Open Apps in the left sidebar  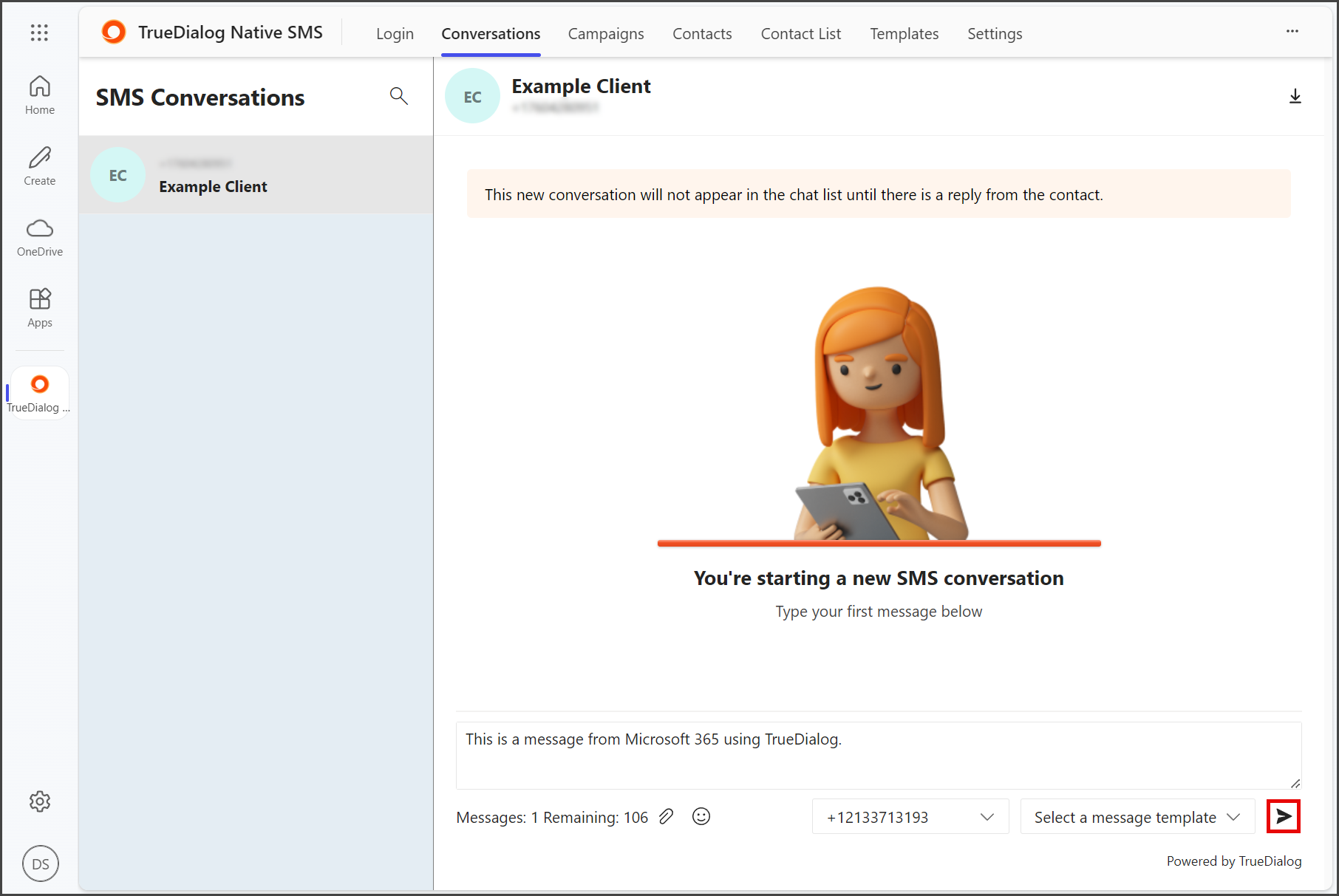[40, 308]
